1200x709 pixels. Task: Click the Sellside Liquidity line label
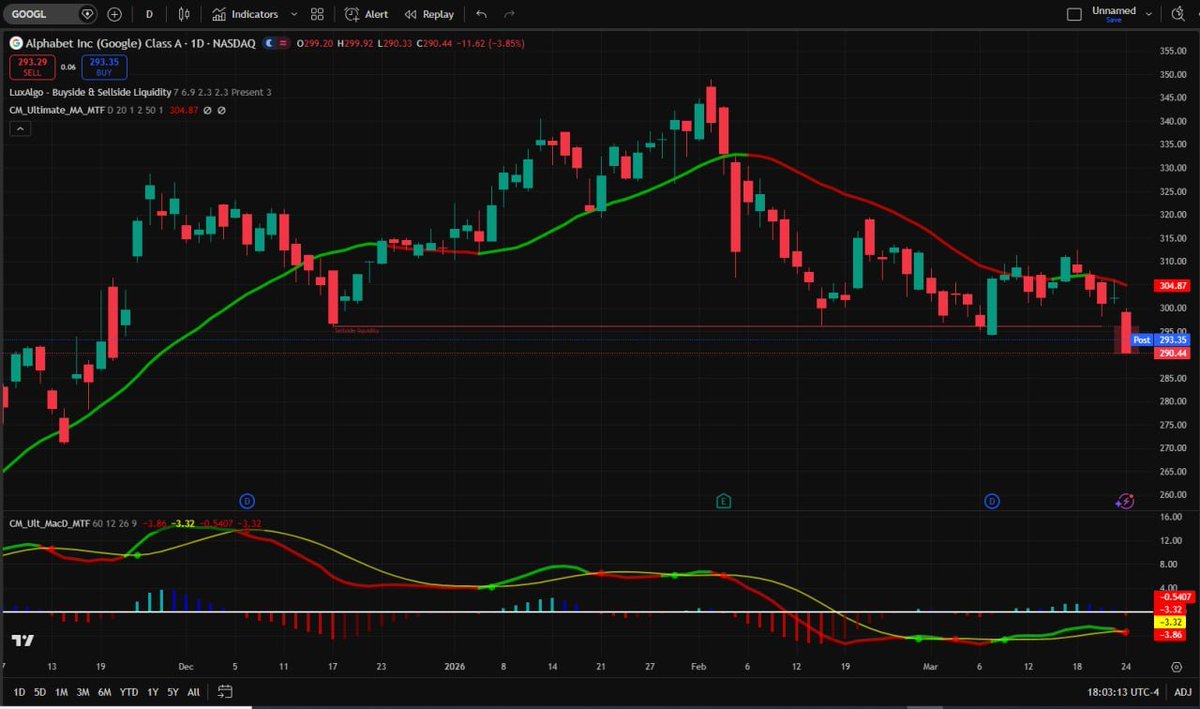coord(357,329)
